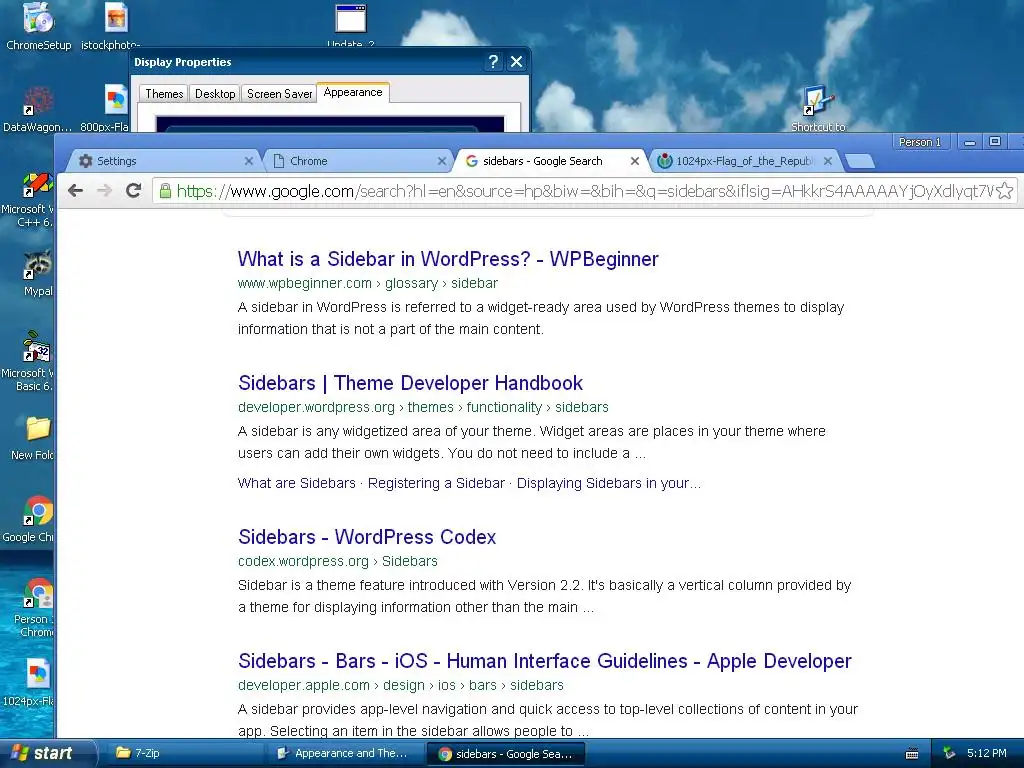Bookmark this page with the star icon
The width and height of the screenshot is (1024, 768).
[1004, 191]
